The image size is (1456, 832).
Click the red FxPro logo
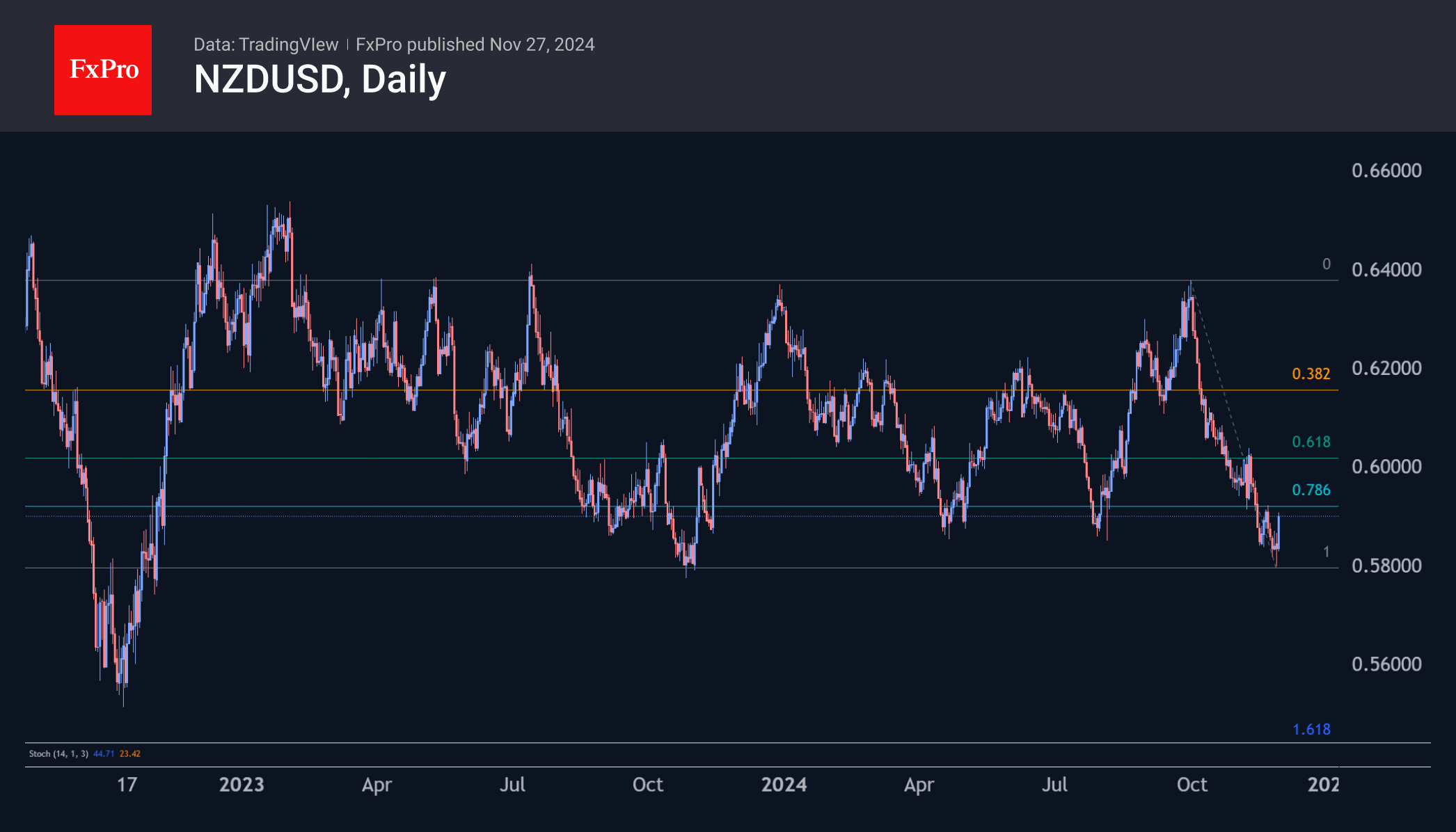click(103, 70)
